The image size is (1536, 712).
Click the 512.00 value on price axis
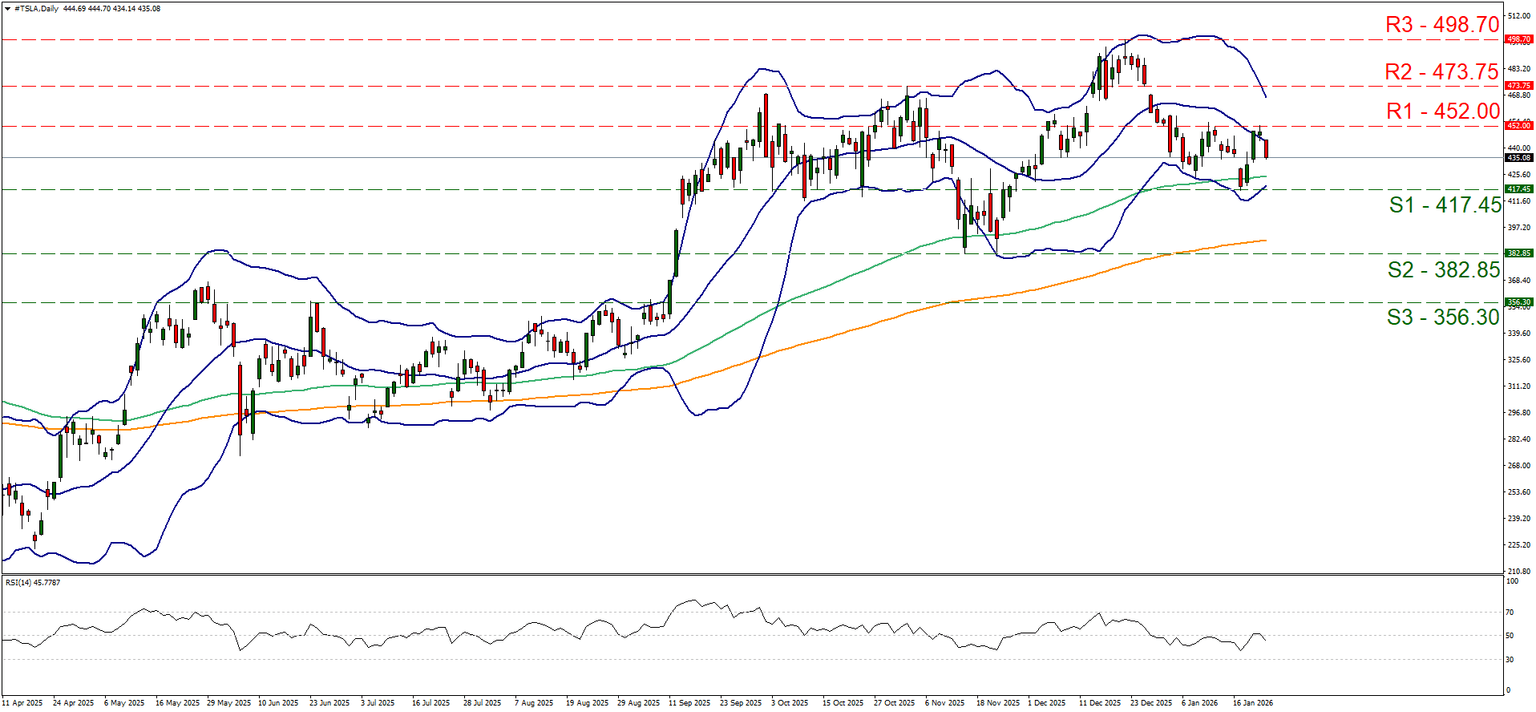[1519, 15]
